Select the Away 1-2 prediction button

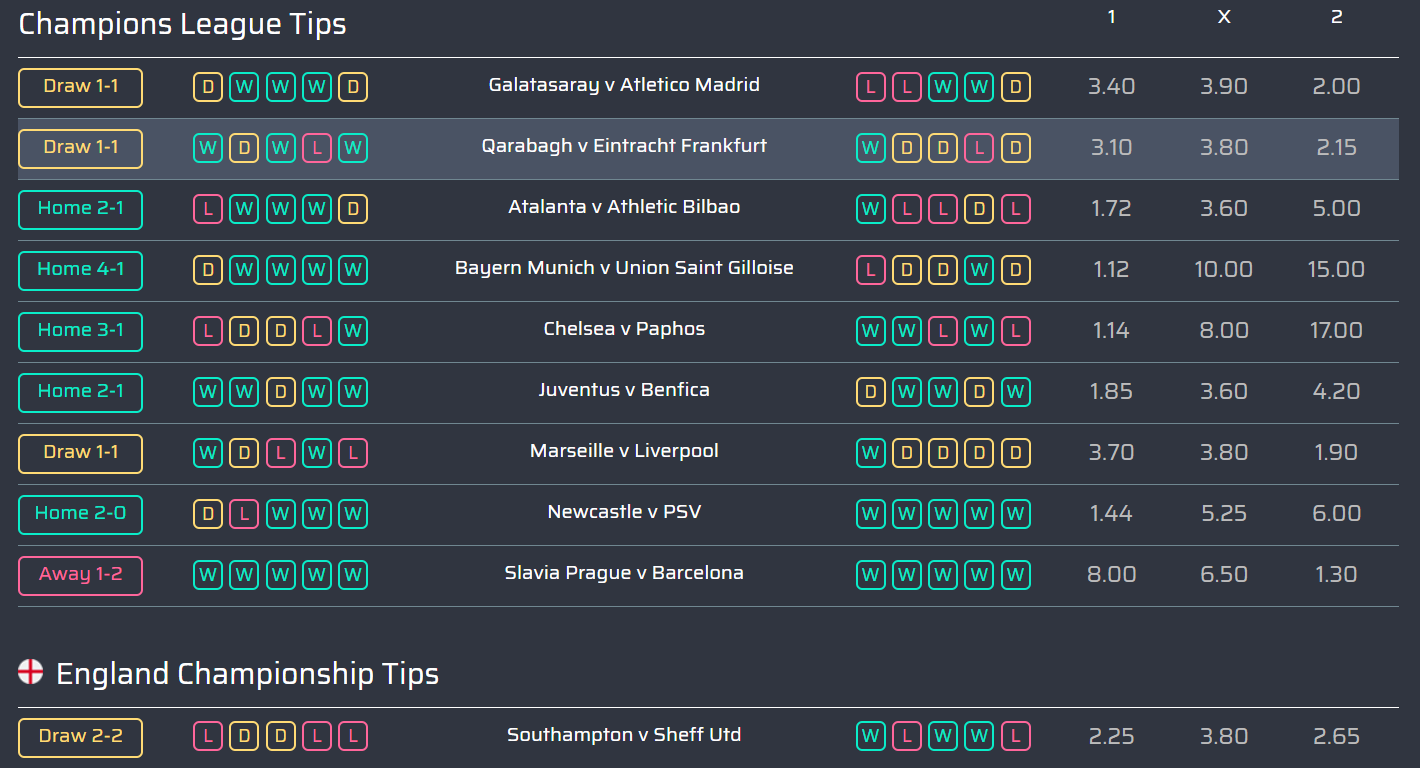81,575
